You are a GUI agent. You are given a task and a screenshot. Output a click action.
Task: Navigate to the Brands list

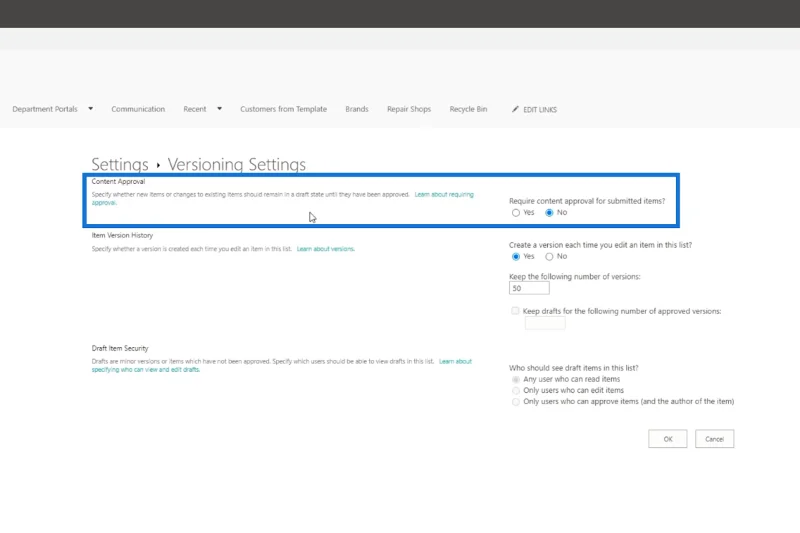[357, 109]
